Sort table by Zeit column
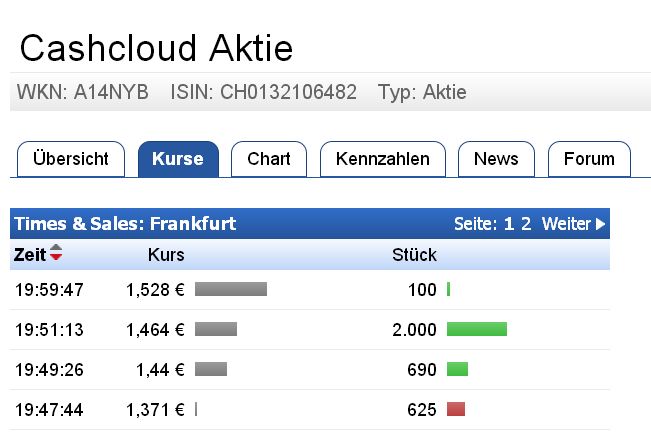 click(30, 254)
